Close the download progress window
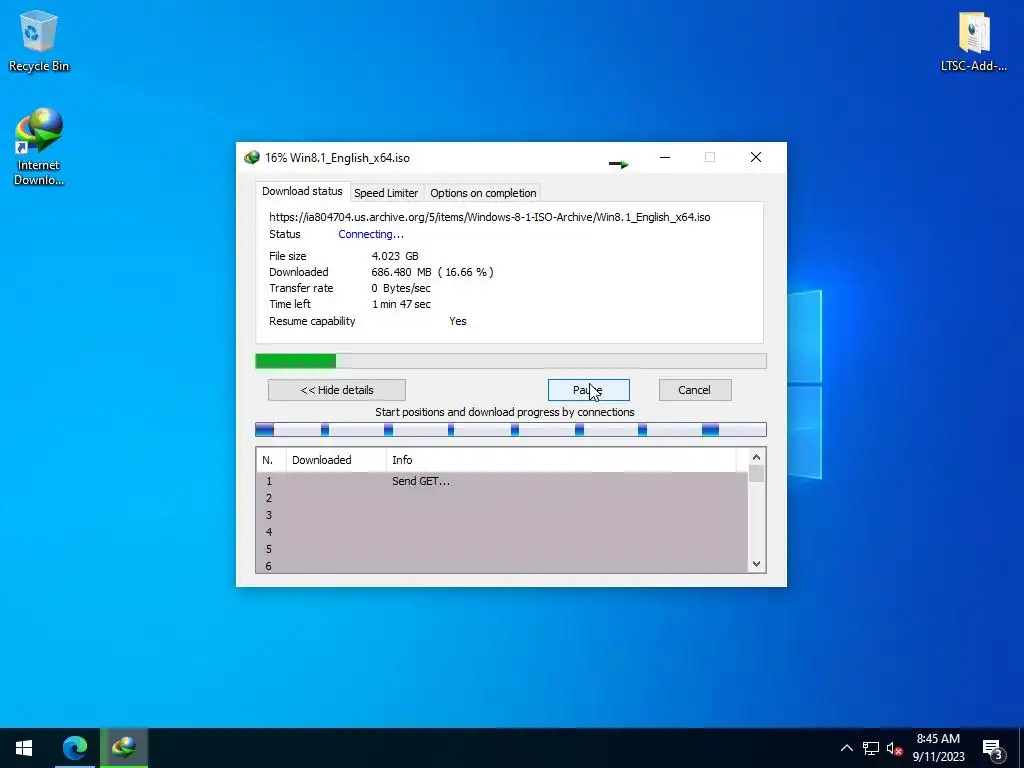The image size is (1024, 768). pyautogui.click(x=756, y=157)
